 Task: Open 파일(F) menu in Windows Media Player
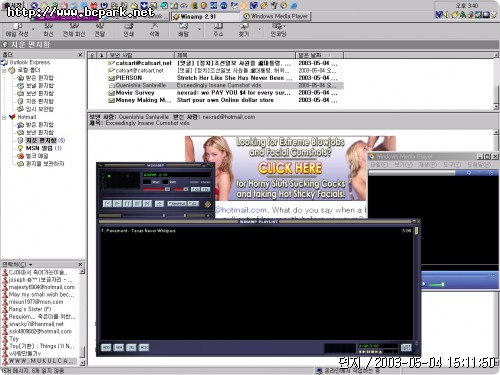coord(379,165)
